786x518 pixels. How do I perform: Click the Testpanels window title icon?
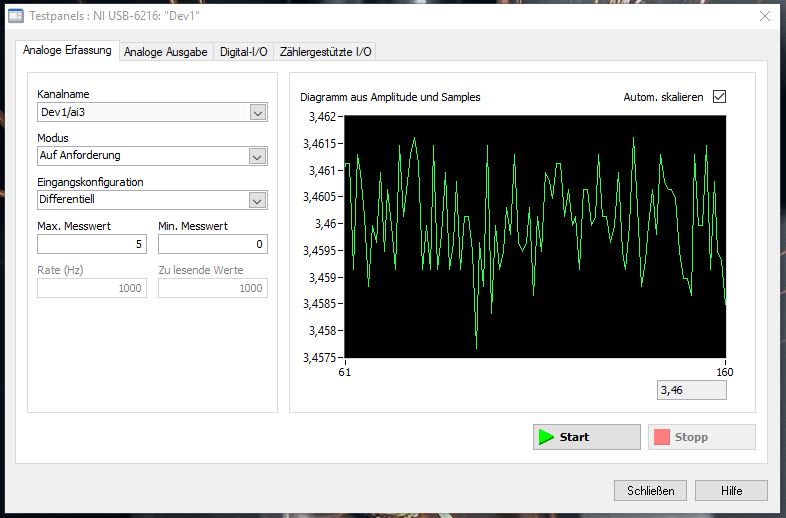(16, 16)
